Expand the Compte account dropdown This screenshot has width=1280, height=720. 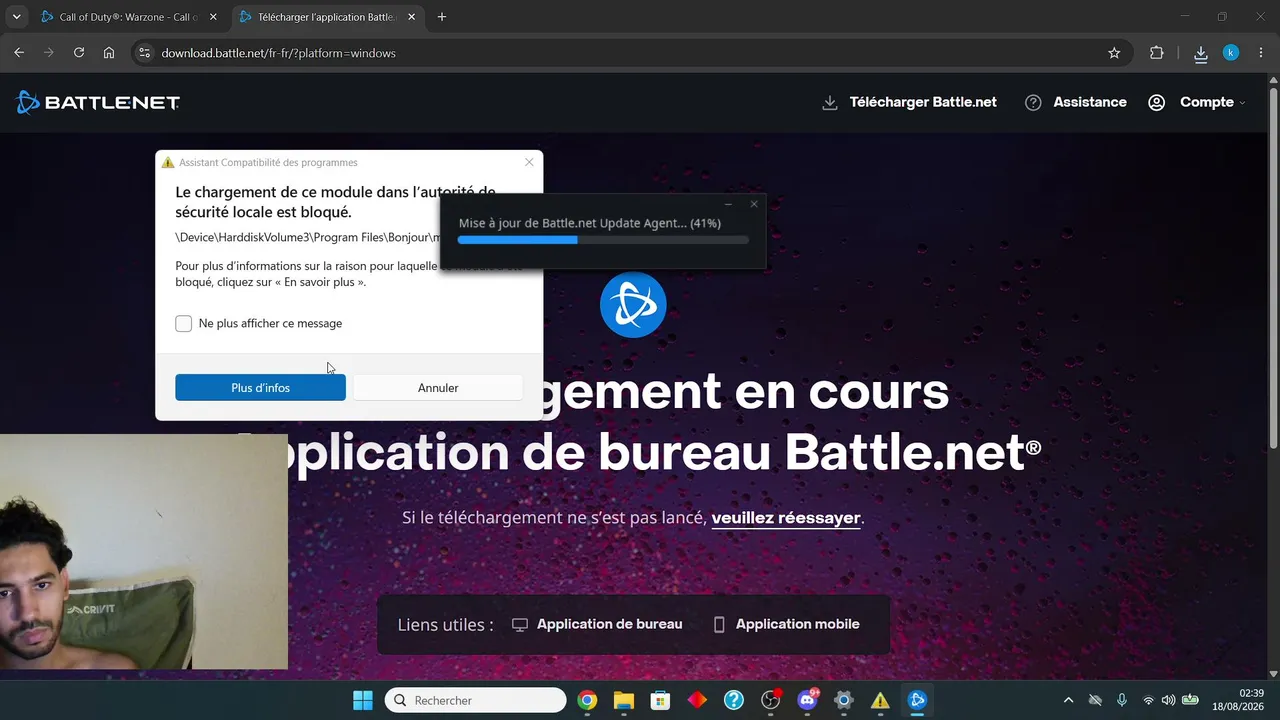point(1197,102)
